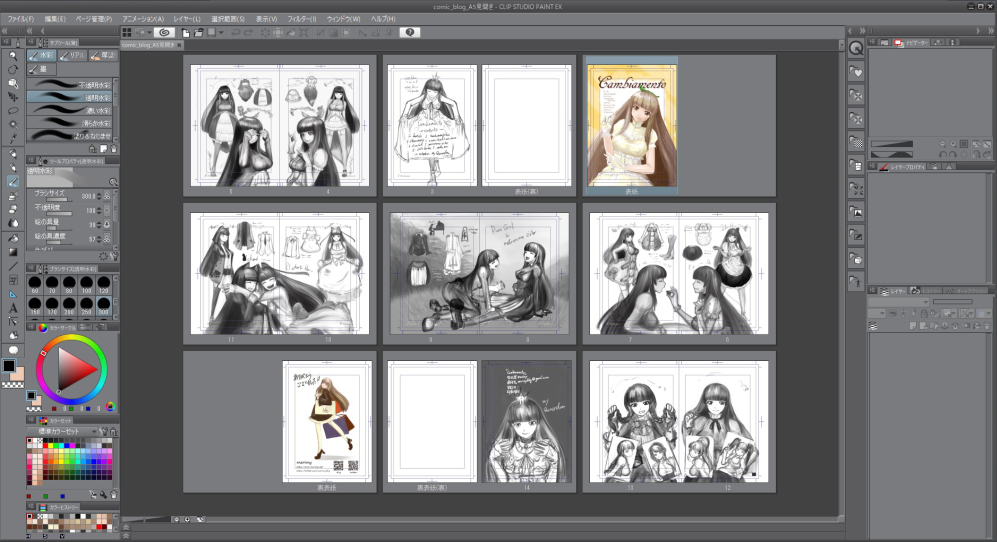This screenshot has height=542, width=997.
Task: Select the Zoom magnifier tool
Action: pos(13,56)
